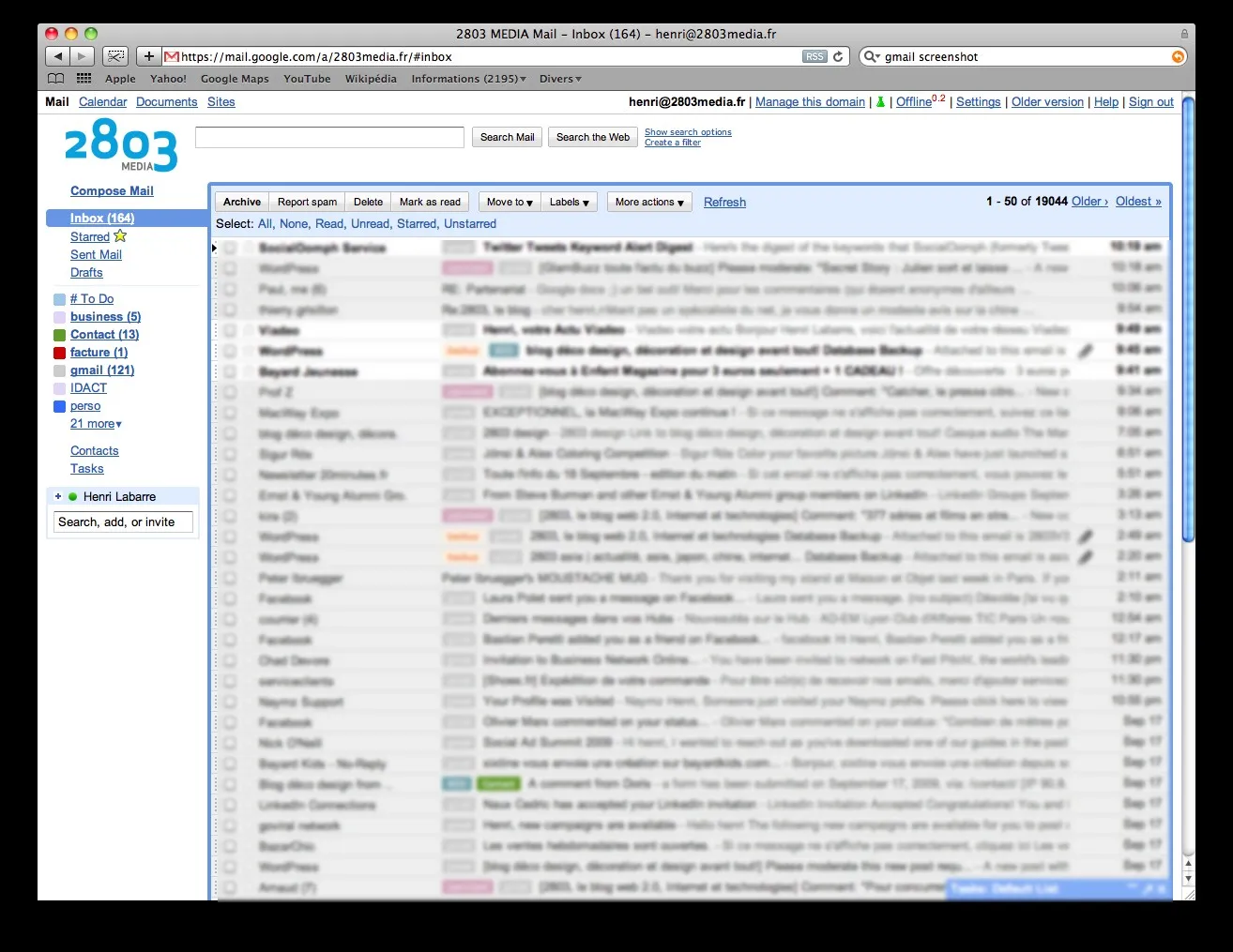Open the More actions dropdown
The image size is (1233, 952).
649,202
